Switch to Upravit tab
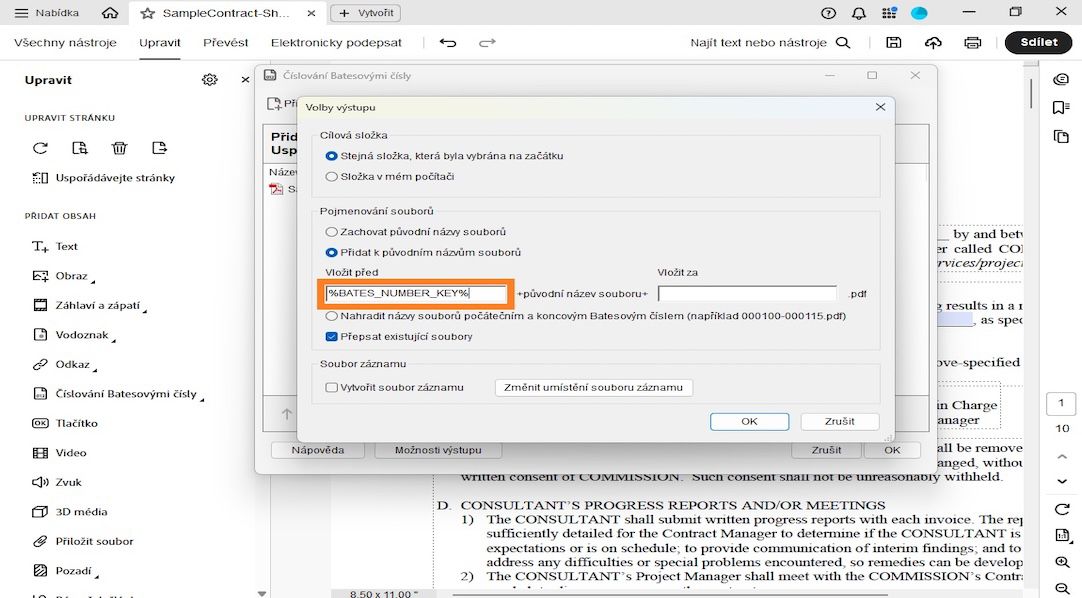 [x=159, y=43]
